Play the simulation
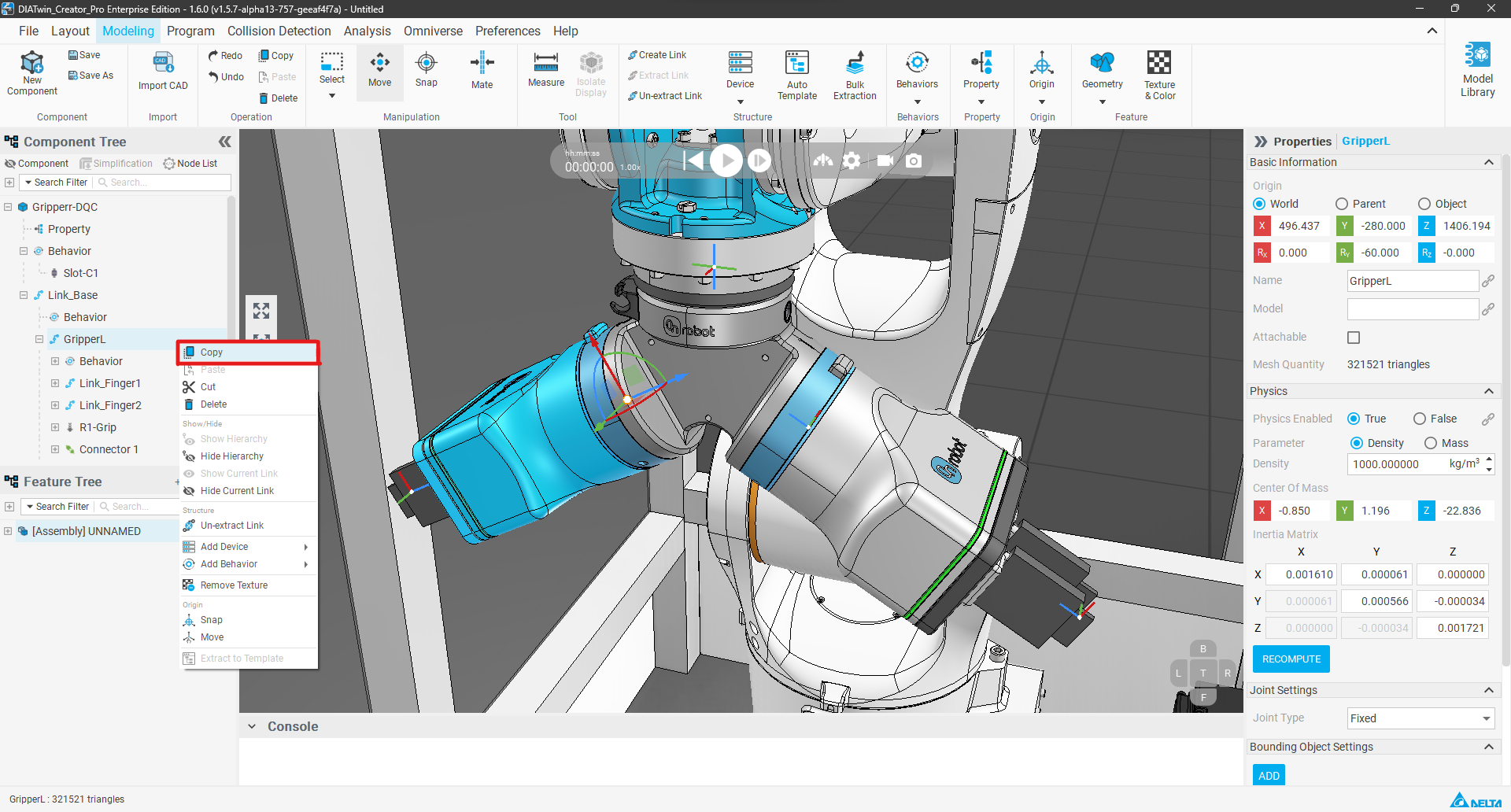 726,161
